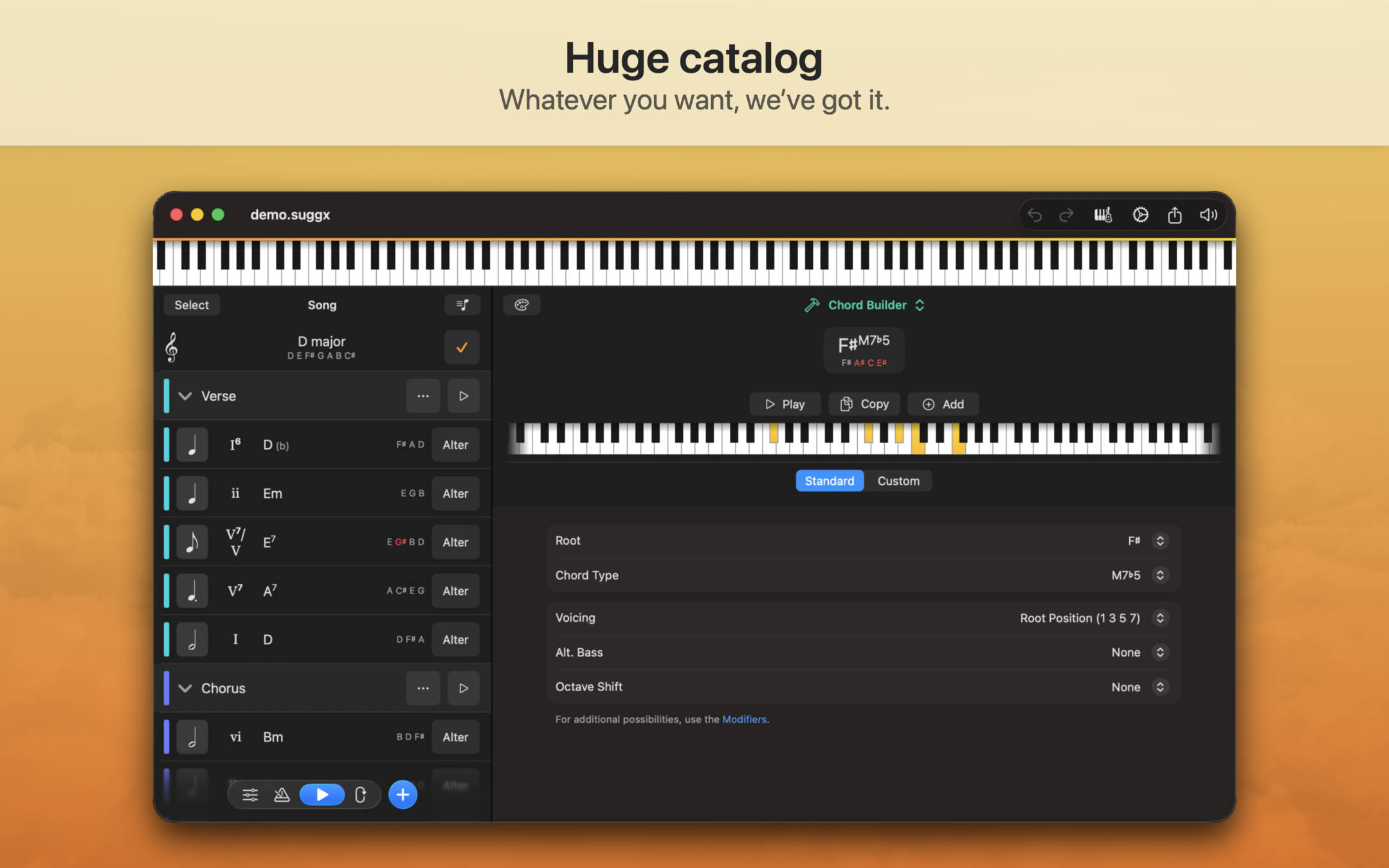Click the share/export icon

1174,215
